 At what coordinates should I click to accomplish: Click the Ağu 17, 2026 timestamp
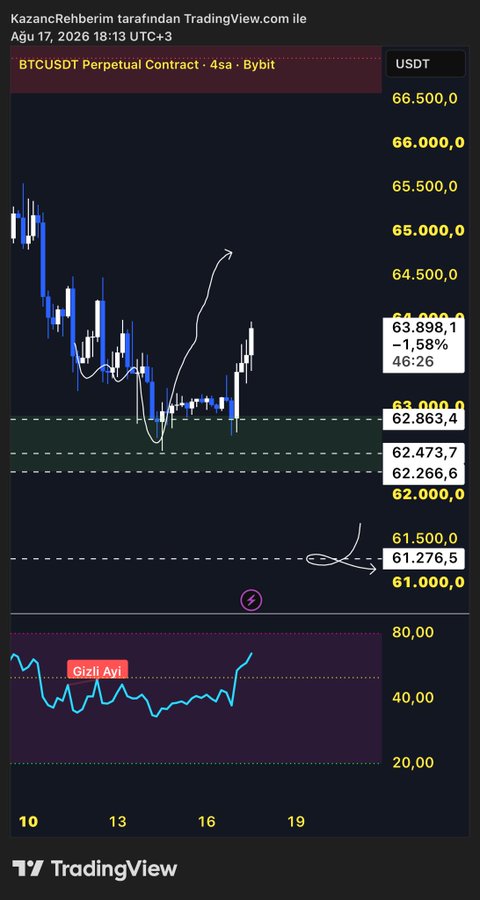click(x=91, y=36)
